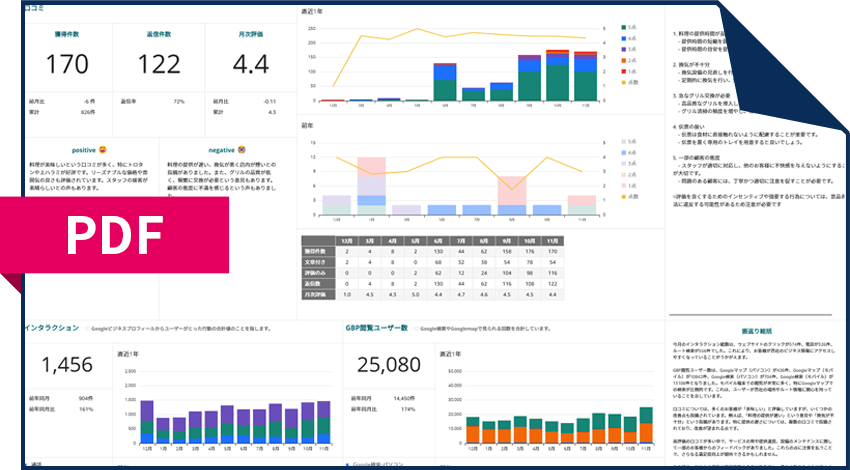Click the pink PDF badge
This screenshot has height=470, width=850.
point(115,234)
